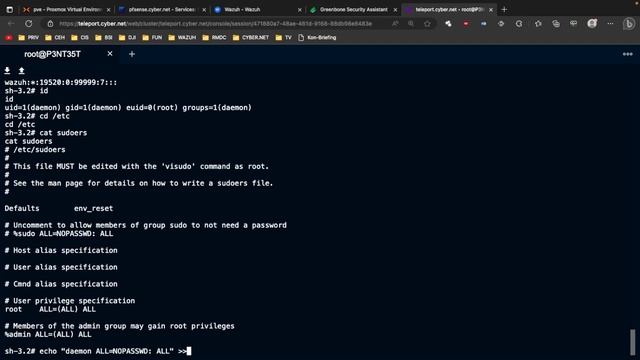Click the terminal vertical scrollbar thumb
Screen dimensions: 640x360
(632, 342)
